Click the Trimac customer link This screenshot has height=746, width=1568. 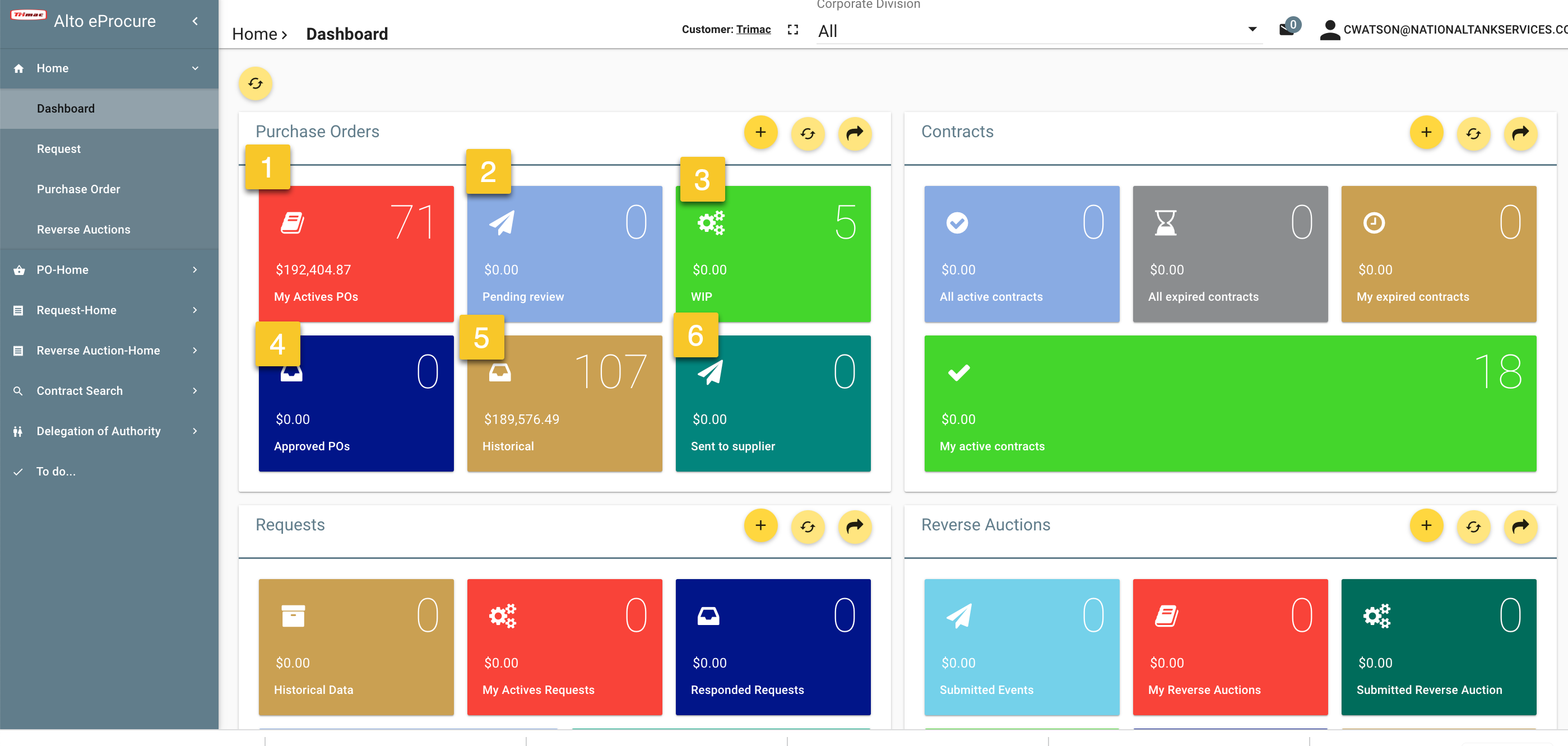pyautogui.click(x=753, y=29)
